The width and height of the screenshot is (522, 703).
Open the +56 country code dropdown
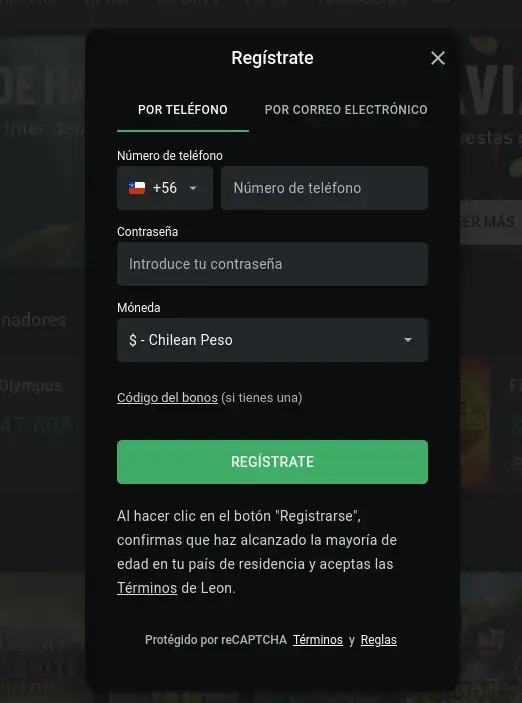coord(165,188)
